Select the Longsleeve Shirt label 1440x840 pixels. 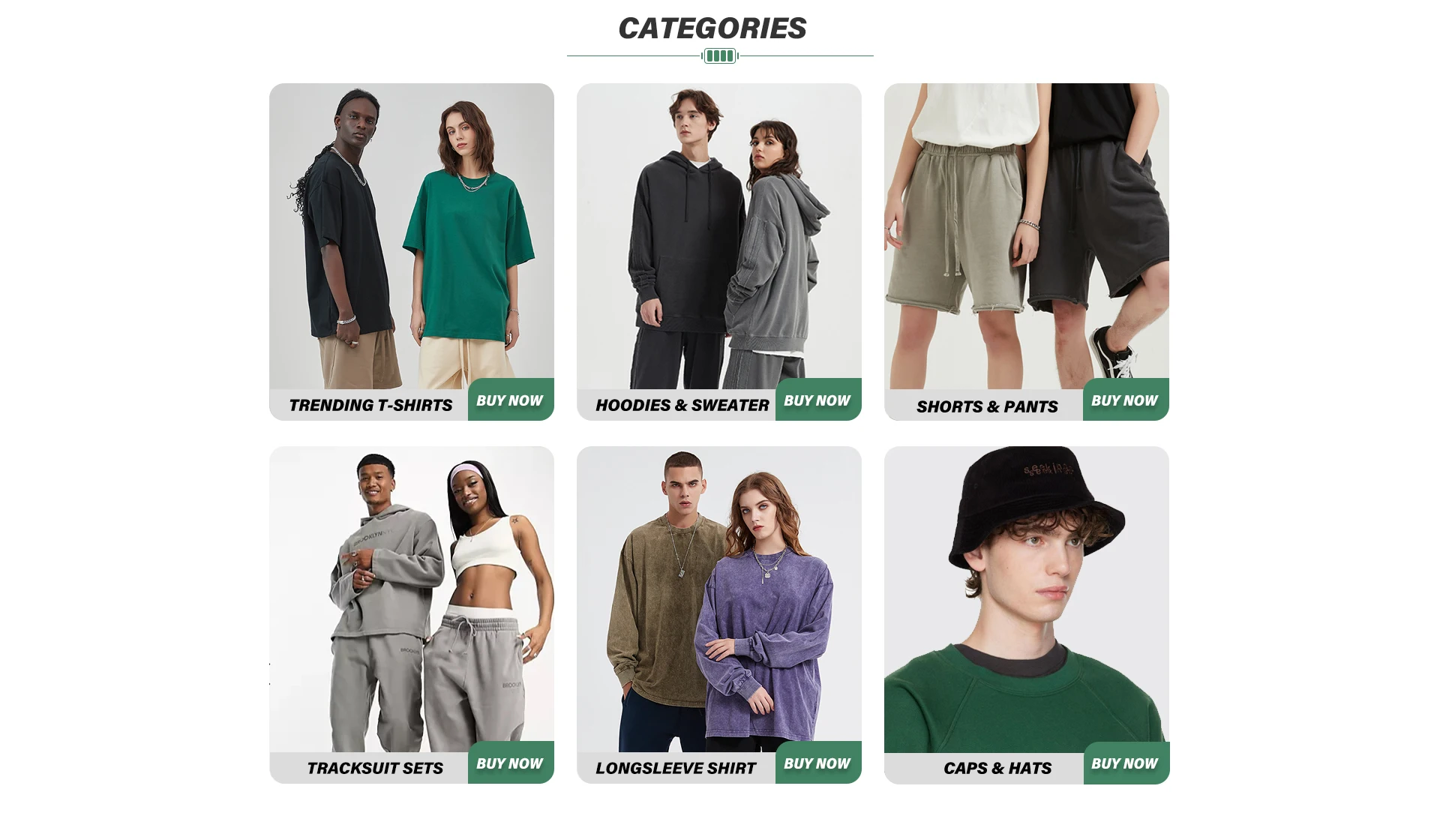coord(676,768)
